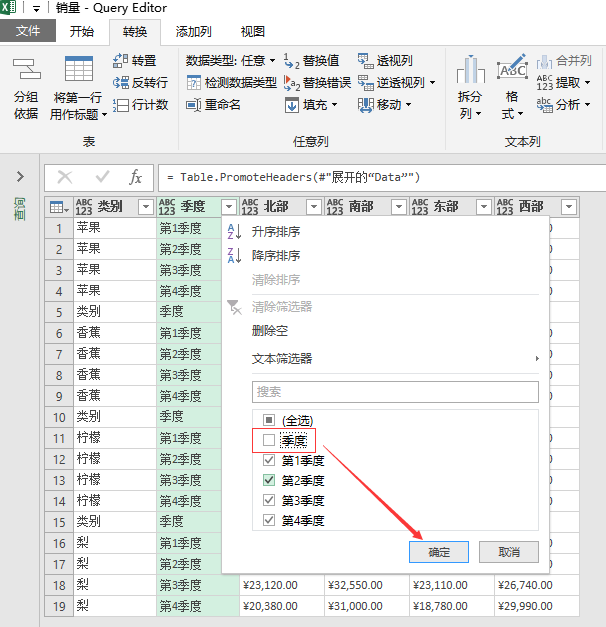The width and height of the screenshot is (606, 627).
Task: Click the Transpose (转置) icon
Action: 121,61
